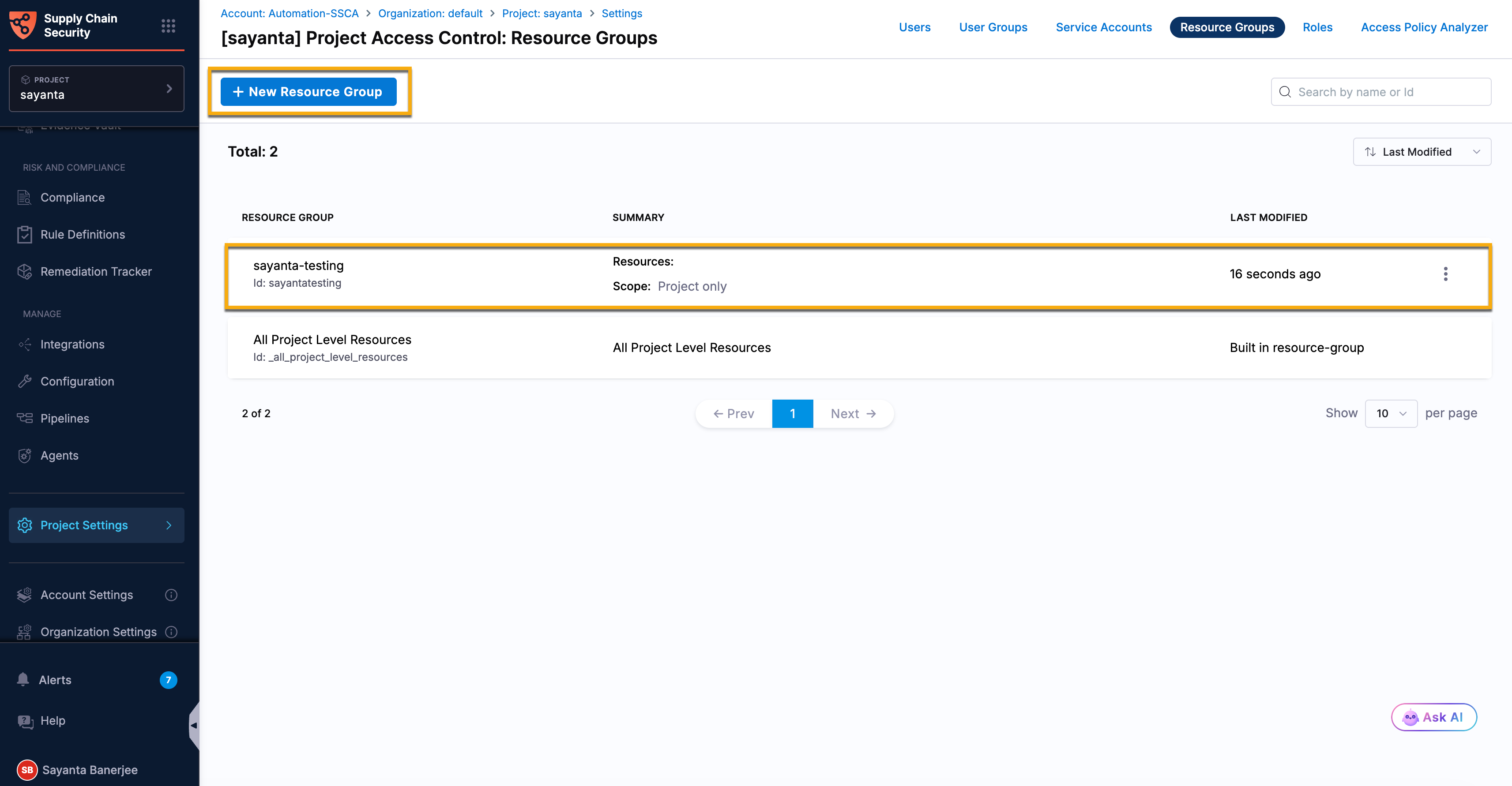
Task: Open Organization Settings in sidebar
Action: pos(98,632)
